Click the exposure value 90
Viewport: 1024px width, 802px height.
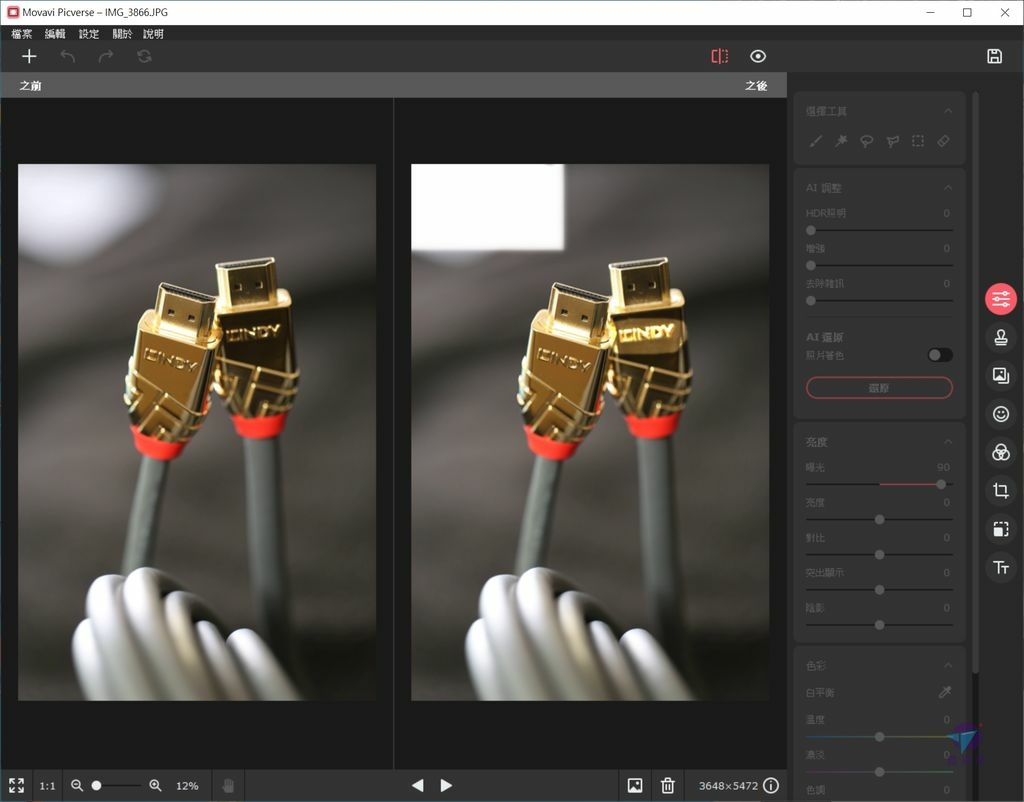(x=943, y=467)
